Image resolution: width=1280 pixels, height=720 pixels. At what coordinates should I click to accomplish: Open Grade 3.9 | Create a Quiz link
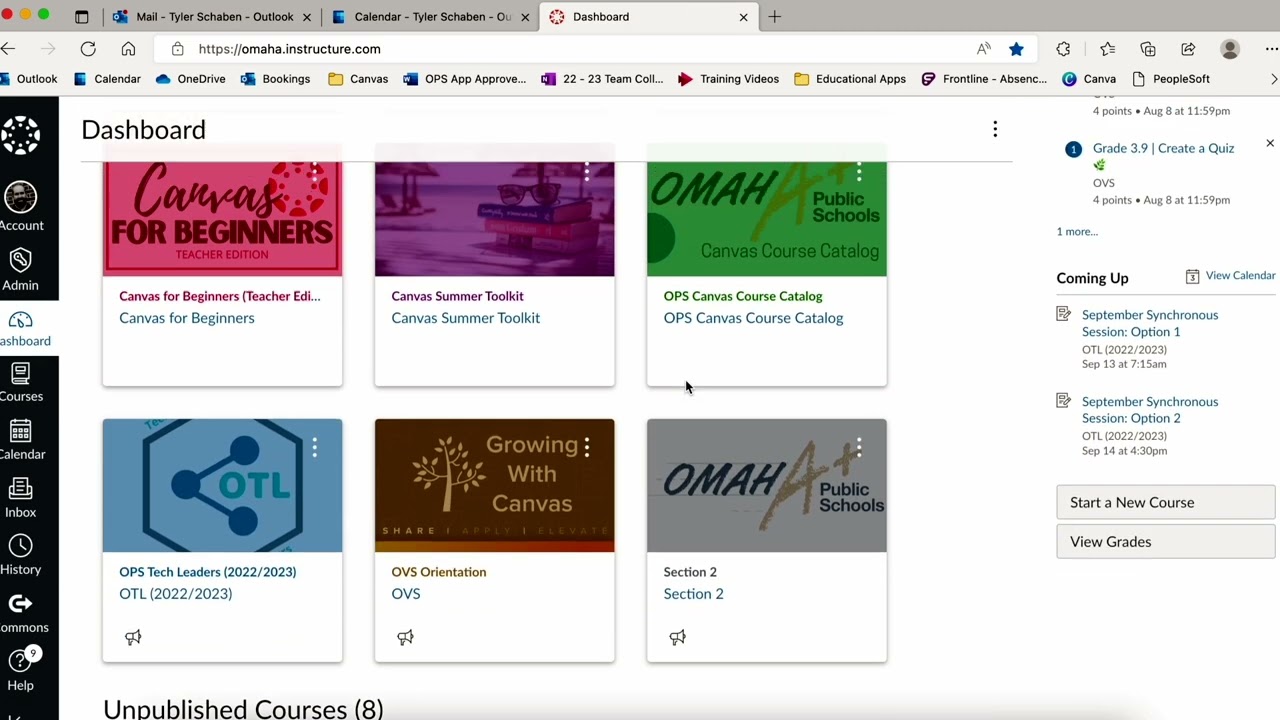1163,148
